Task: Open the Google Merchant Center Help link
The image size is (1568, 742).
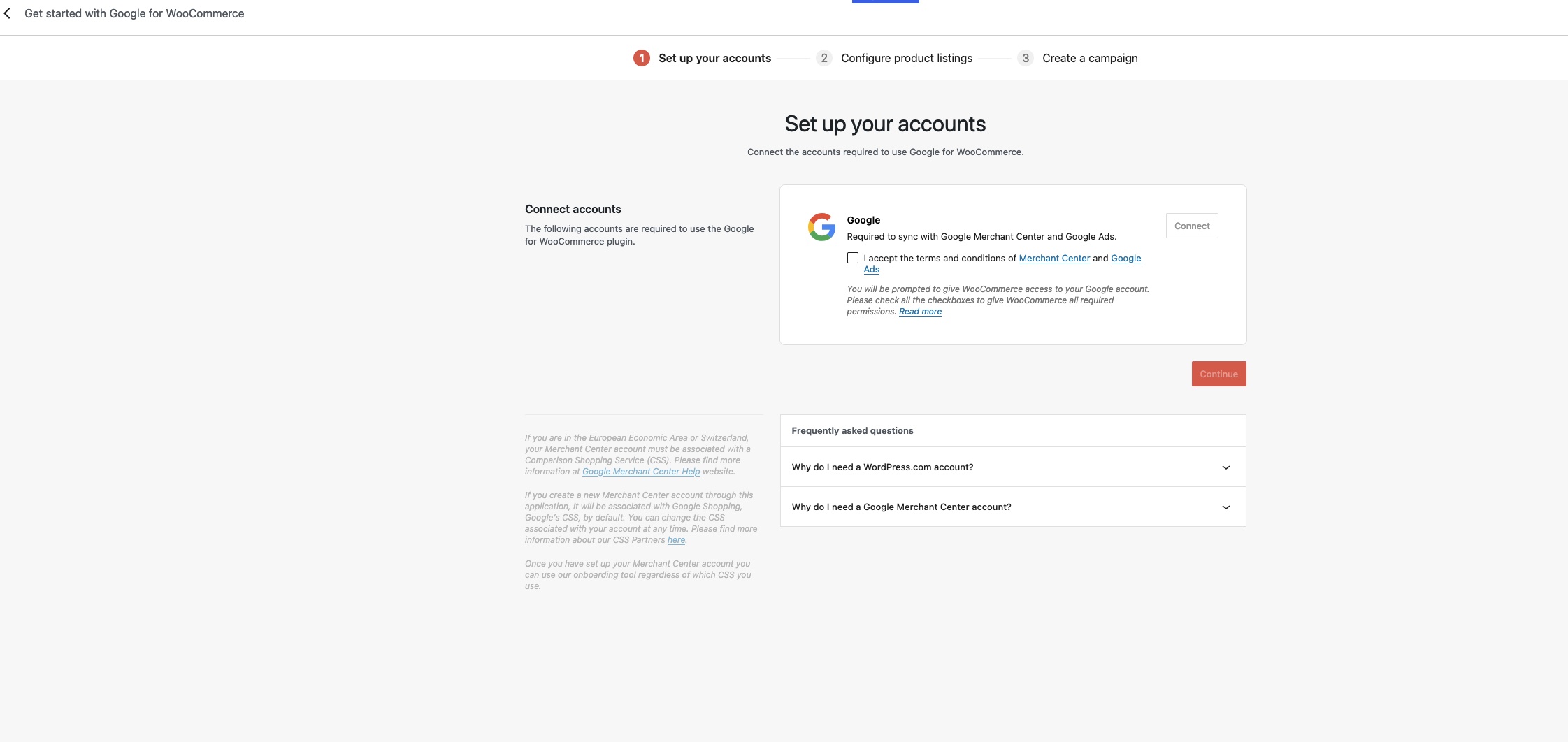Action: pos(641,471)
